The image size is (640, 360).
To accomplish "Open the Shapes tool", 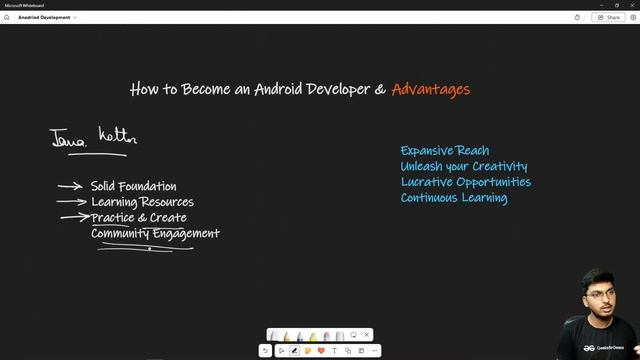I will coord(348,351).
